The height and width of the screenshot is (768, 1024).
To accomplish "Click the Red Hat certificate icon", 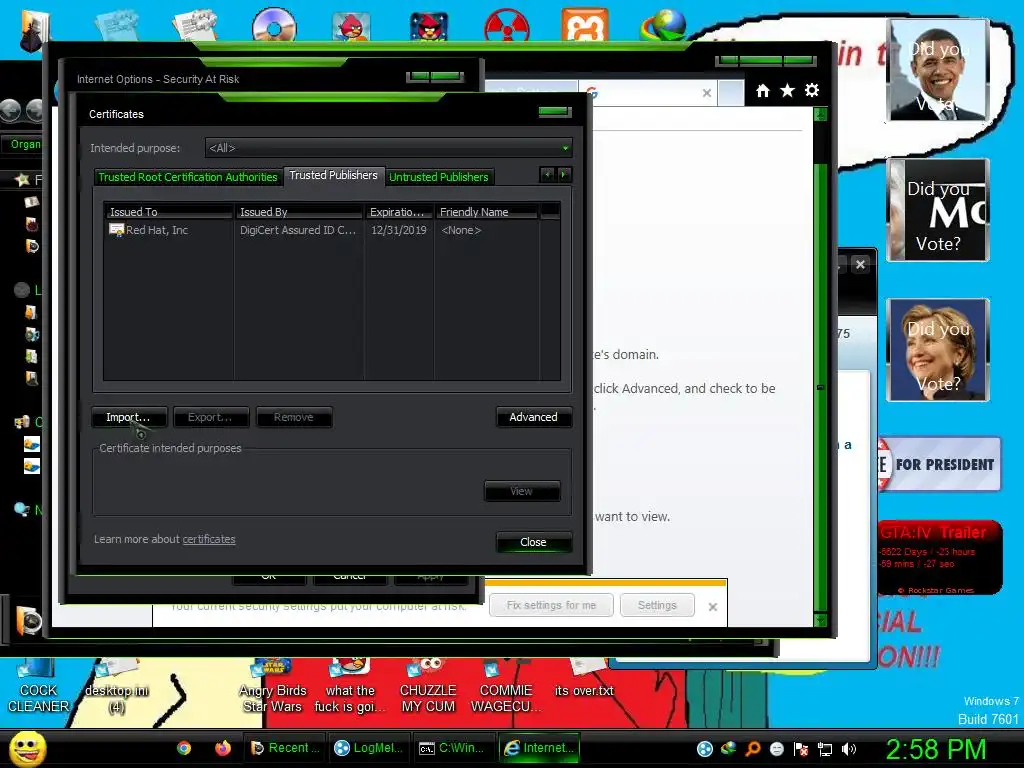I will 116,230.
